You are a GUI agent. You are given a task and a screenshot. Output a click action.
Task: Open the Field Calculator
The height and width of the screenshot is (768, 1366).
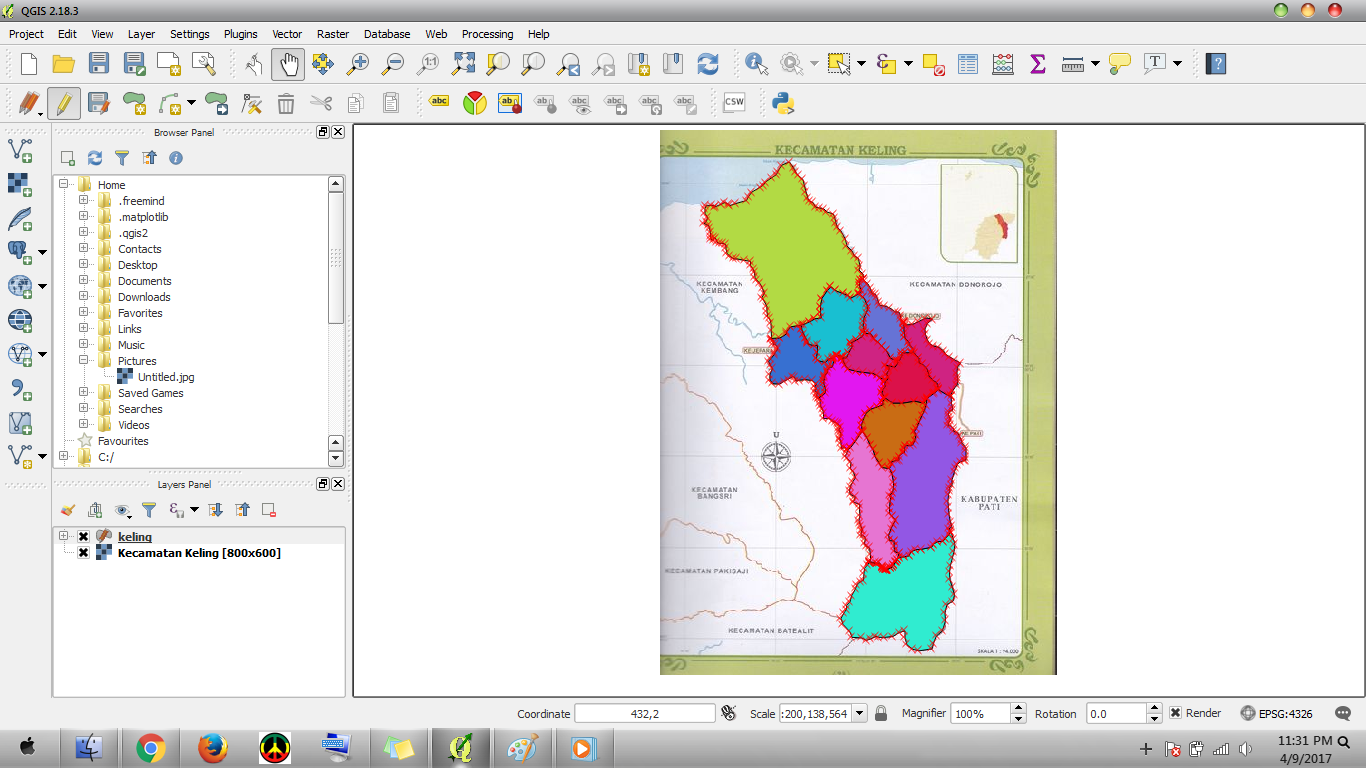coord(1002,63)
